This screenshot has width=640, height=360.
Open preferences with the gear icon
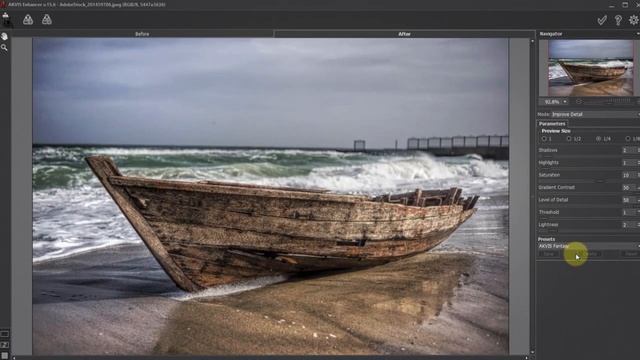tap(634, 20)
